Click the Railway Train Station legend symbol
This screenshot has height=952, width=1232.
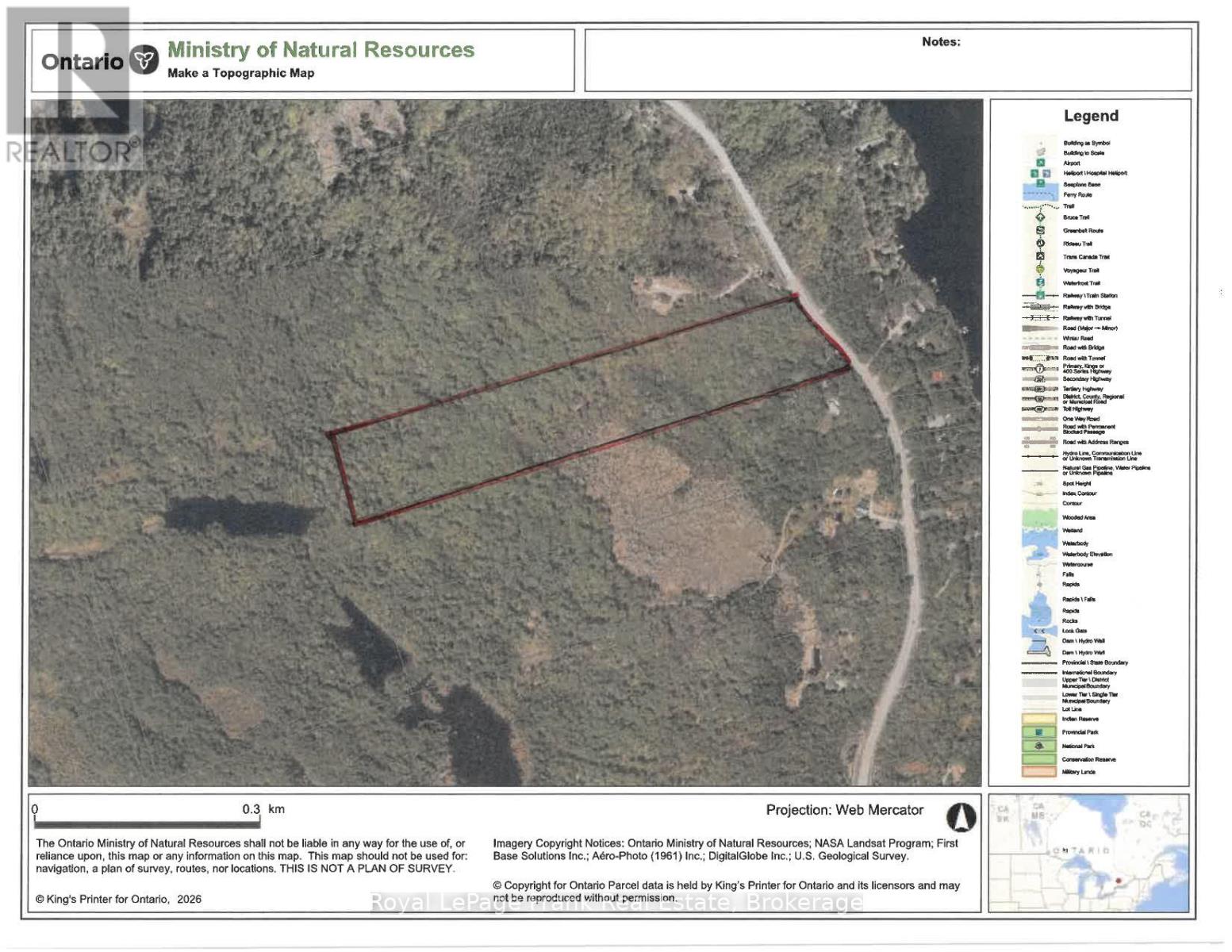[x=1040, y=295]
